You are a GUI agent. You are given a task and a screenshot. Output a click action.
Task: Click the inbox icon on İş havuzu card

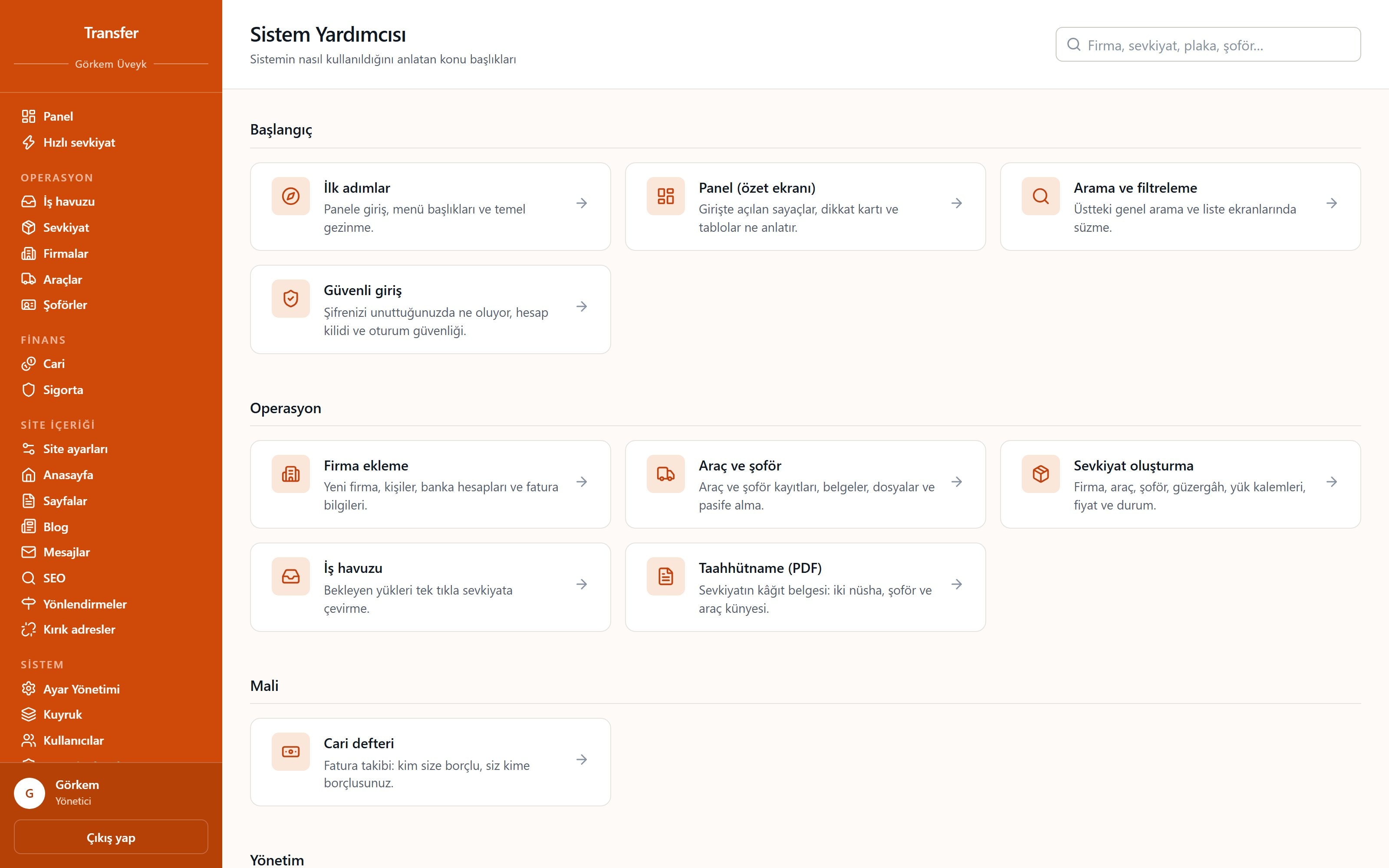[x=290, y=576]
